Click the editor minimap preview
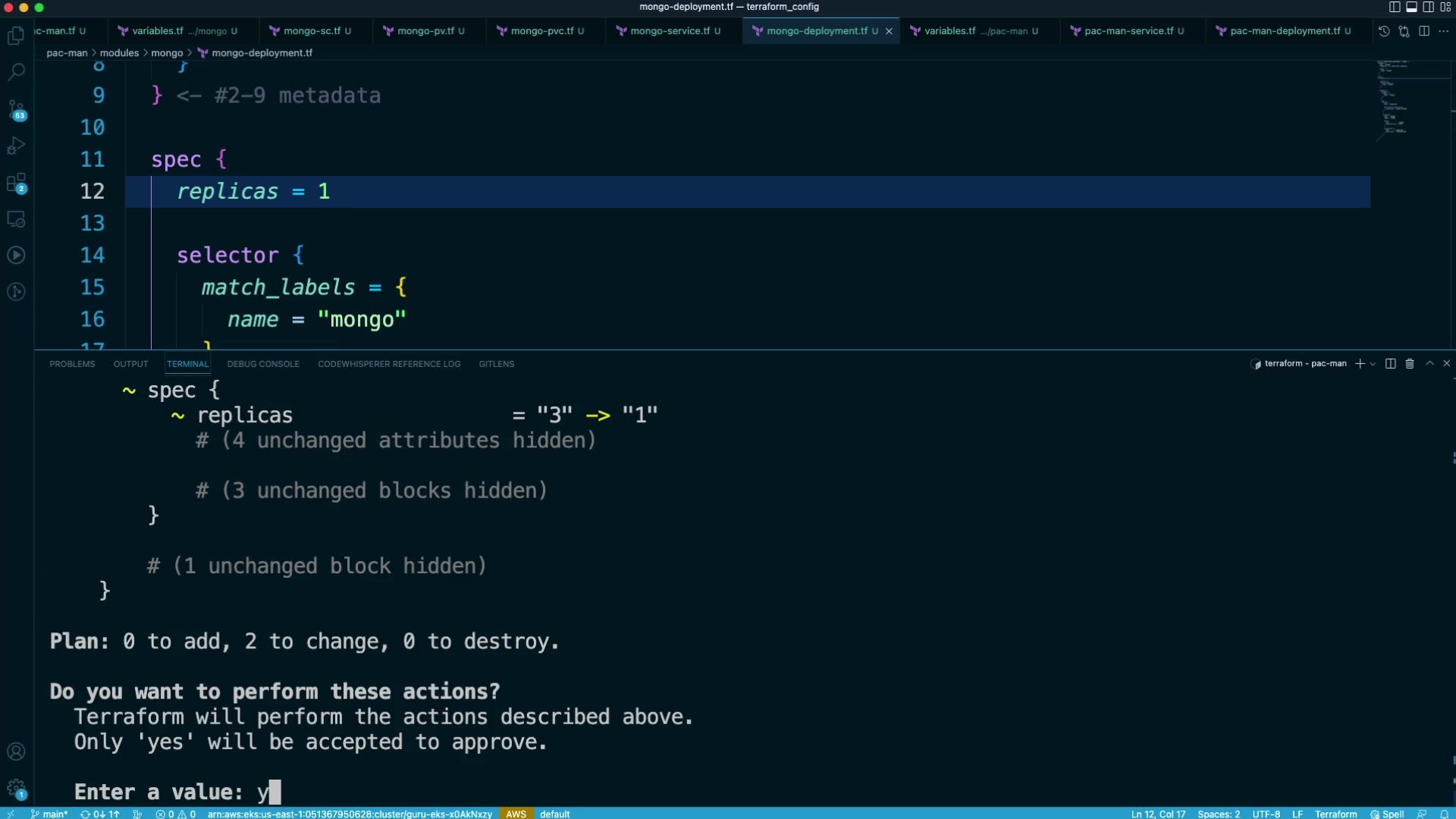 [x=1394, y=99]
